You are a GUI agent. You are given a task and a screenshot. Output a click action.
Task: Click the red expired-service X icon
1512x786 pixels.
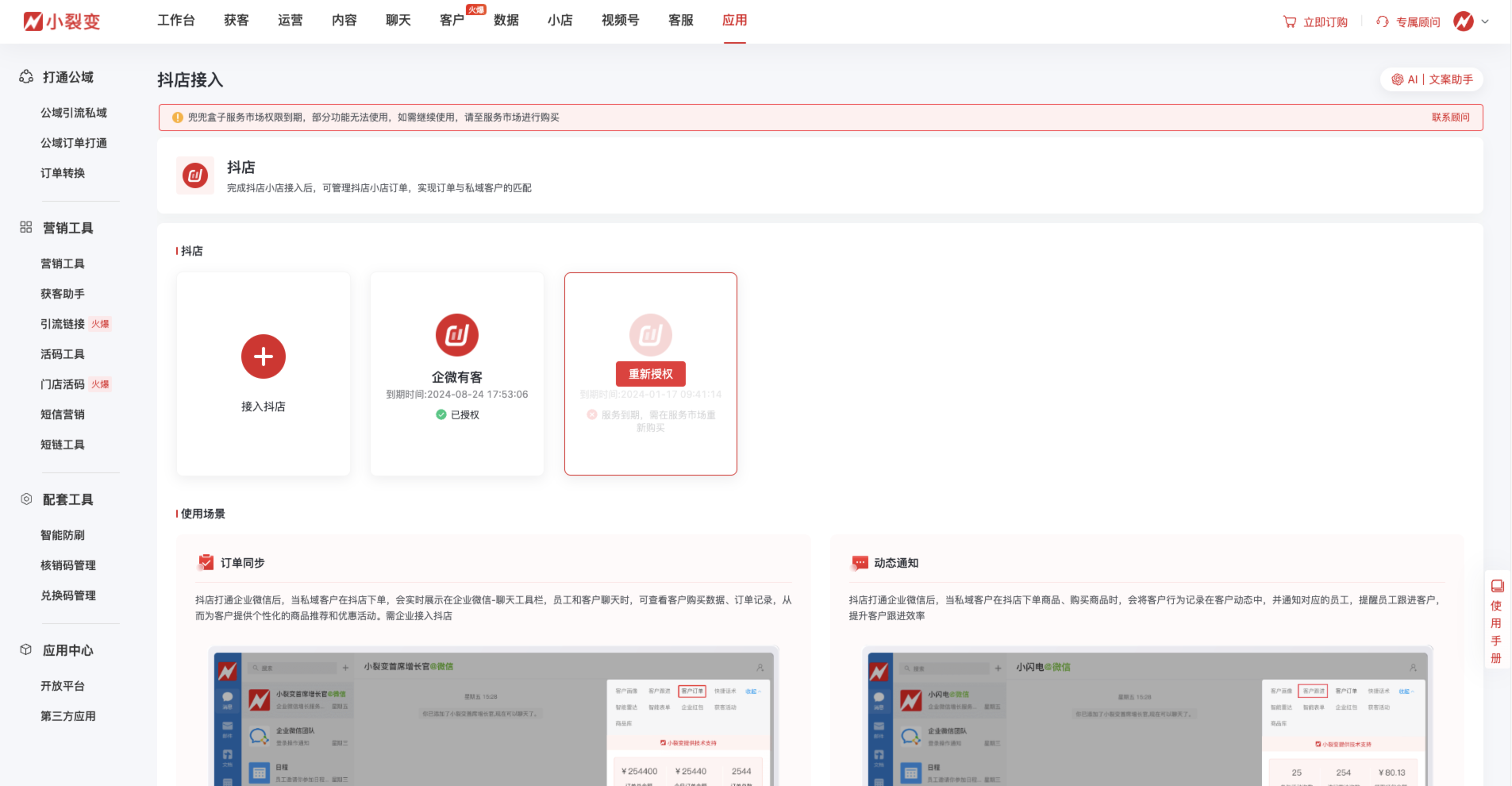(592, 414)
